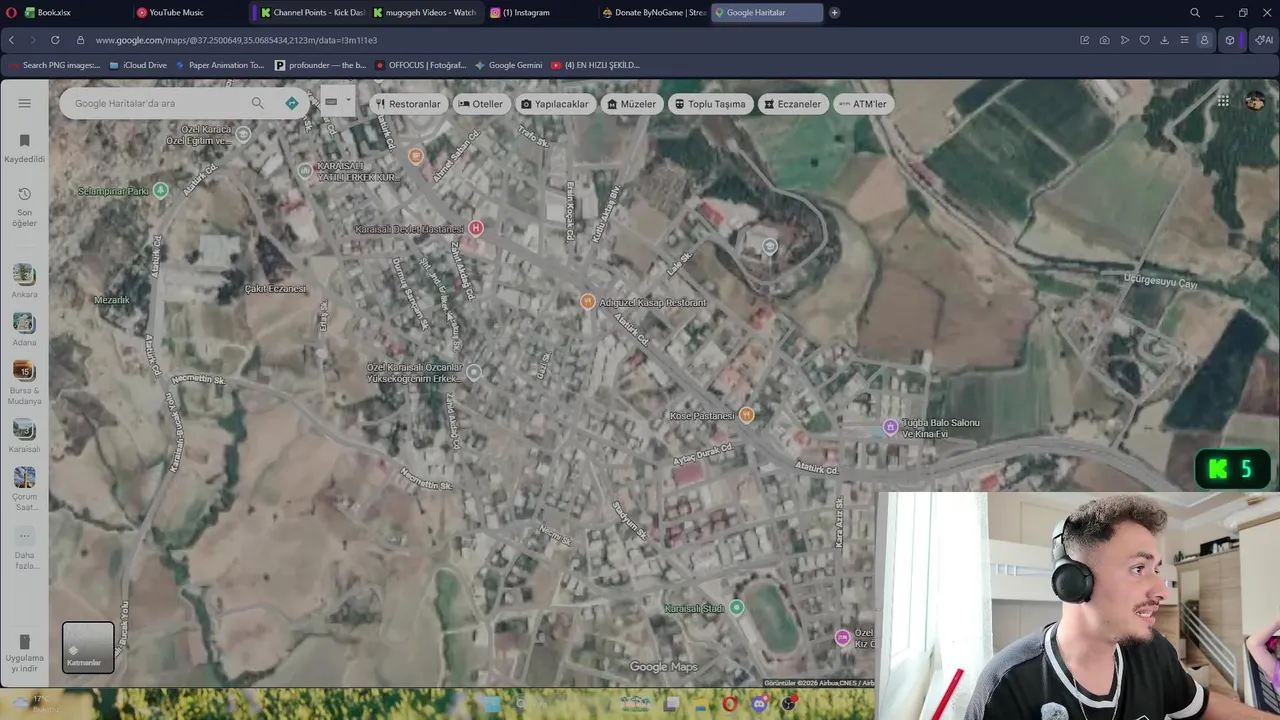Select Tuğba Balo Salonu pin
This screenshot has width=1280, height=720.
coord(890,428)
